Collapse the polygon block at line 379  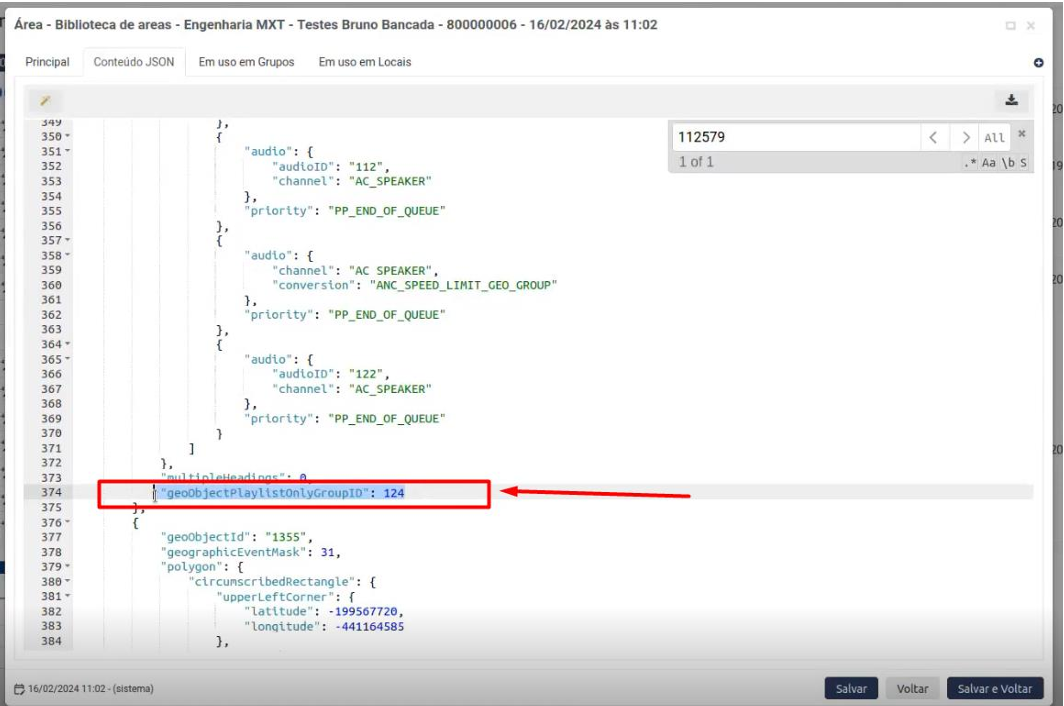click(68, 567)
